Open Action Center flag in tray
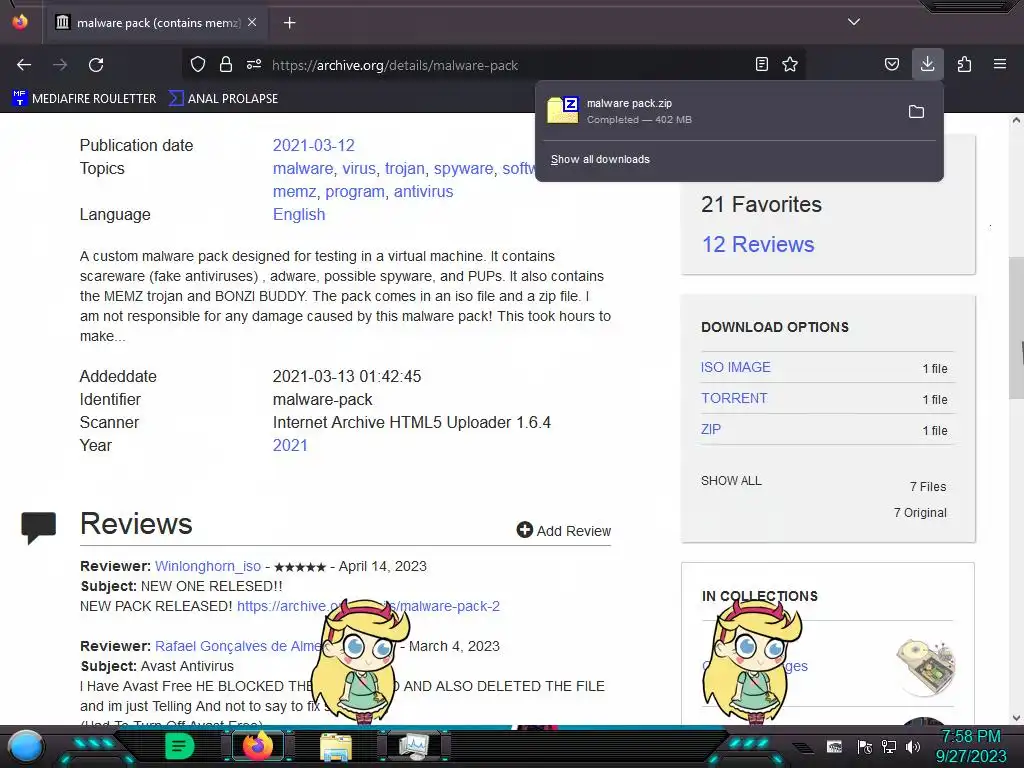This screenshot has width=1024, height=768. point(865,747)
